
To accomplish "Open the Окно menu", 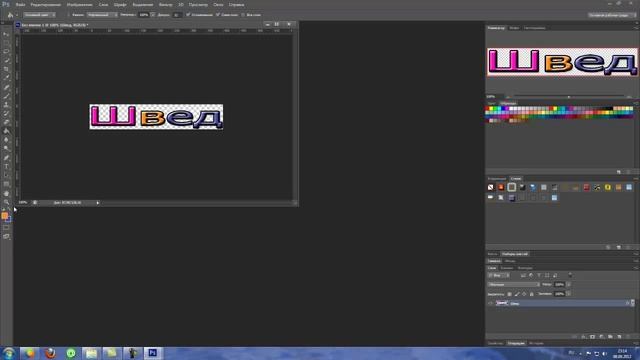I will click(218, 4).
